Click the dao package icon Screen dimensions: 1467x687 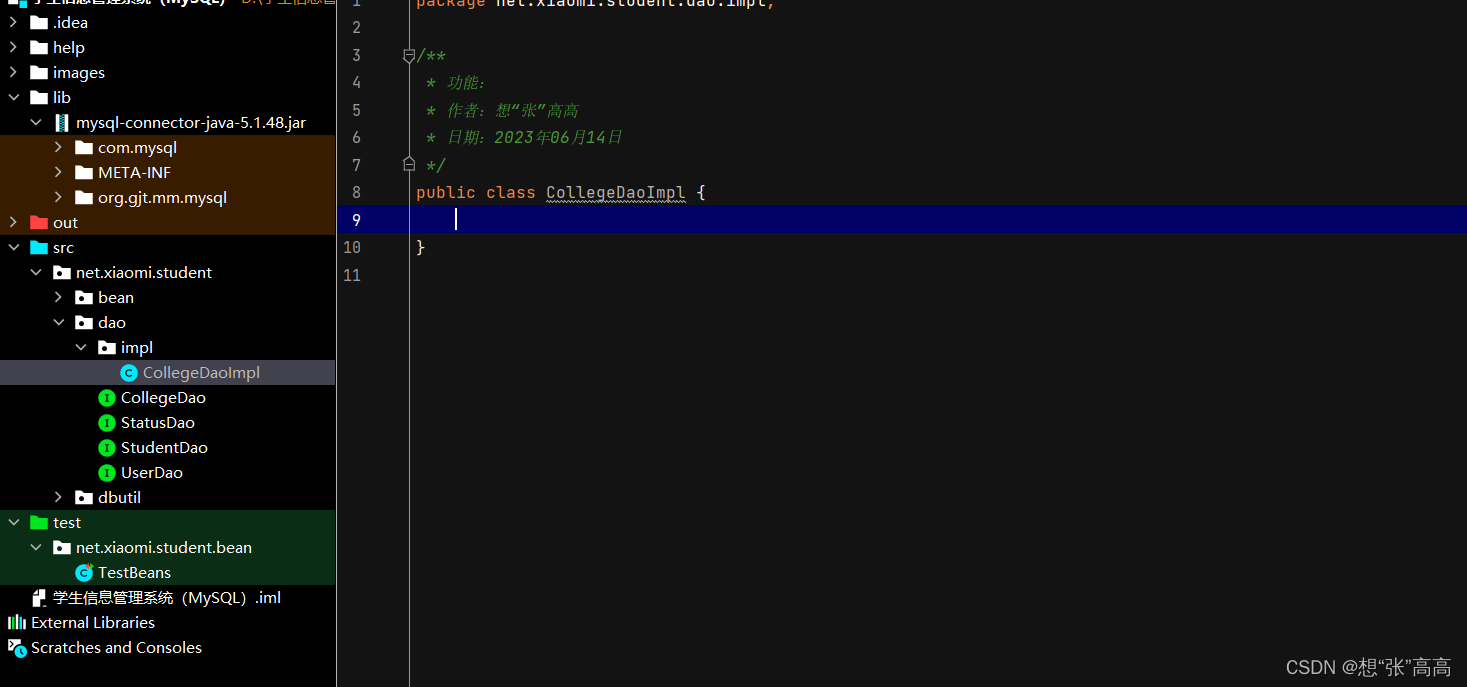click(84, 322)
